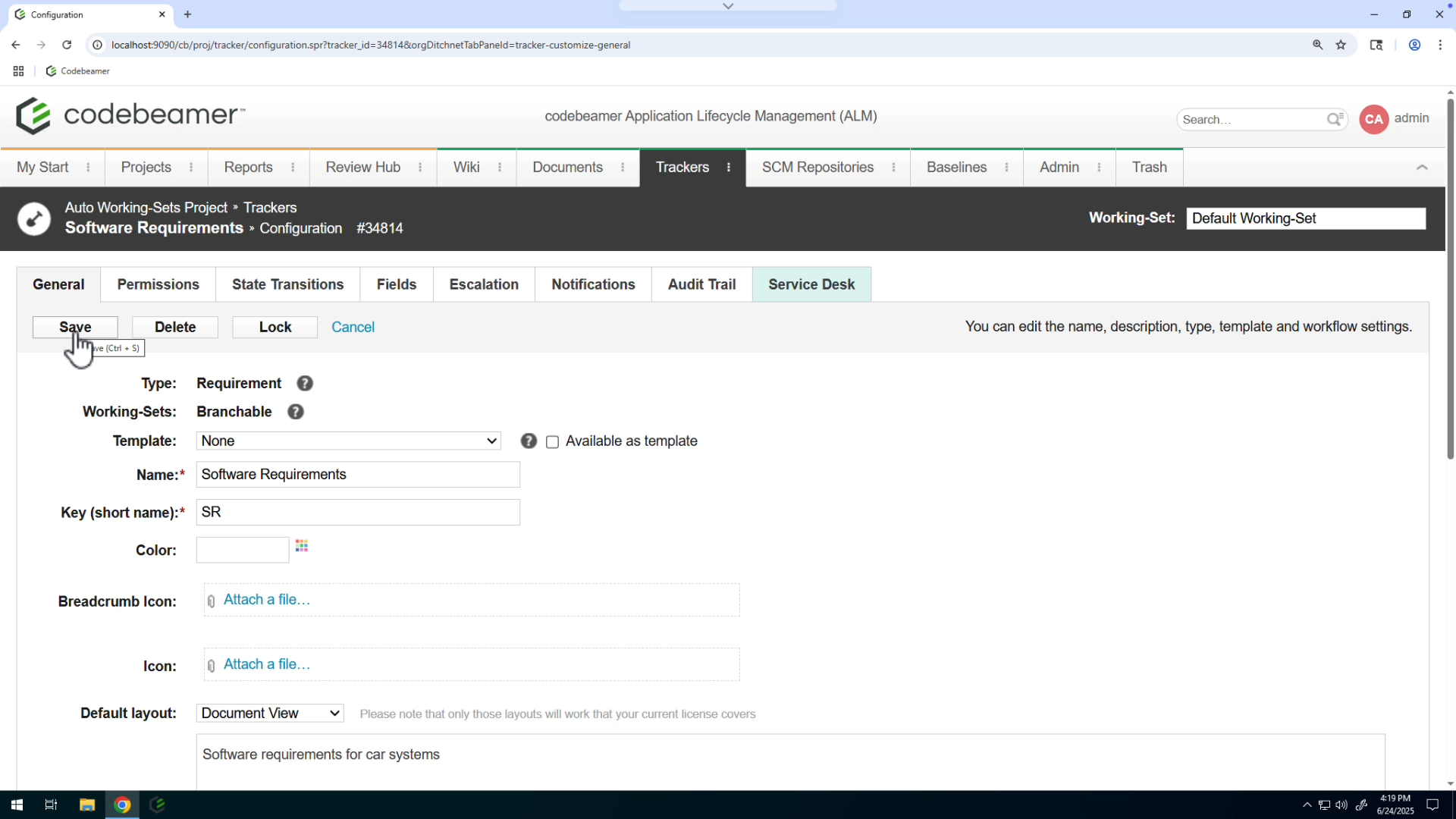
Task: Open the Windows Start menu
Action: pos(17,805)
